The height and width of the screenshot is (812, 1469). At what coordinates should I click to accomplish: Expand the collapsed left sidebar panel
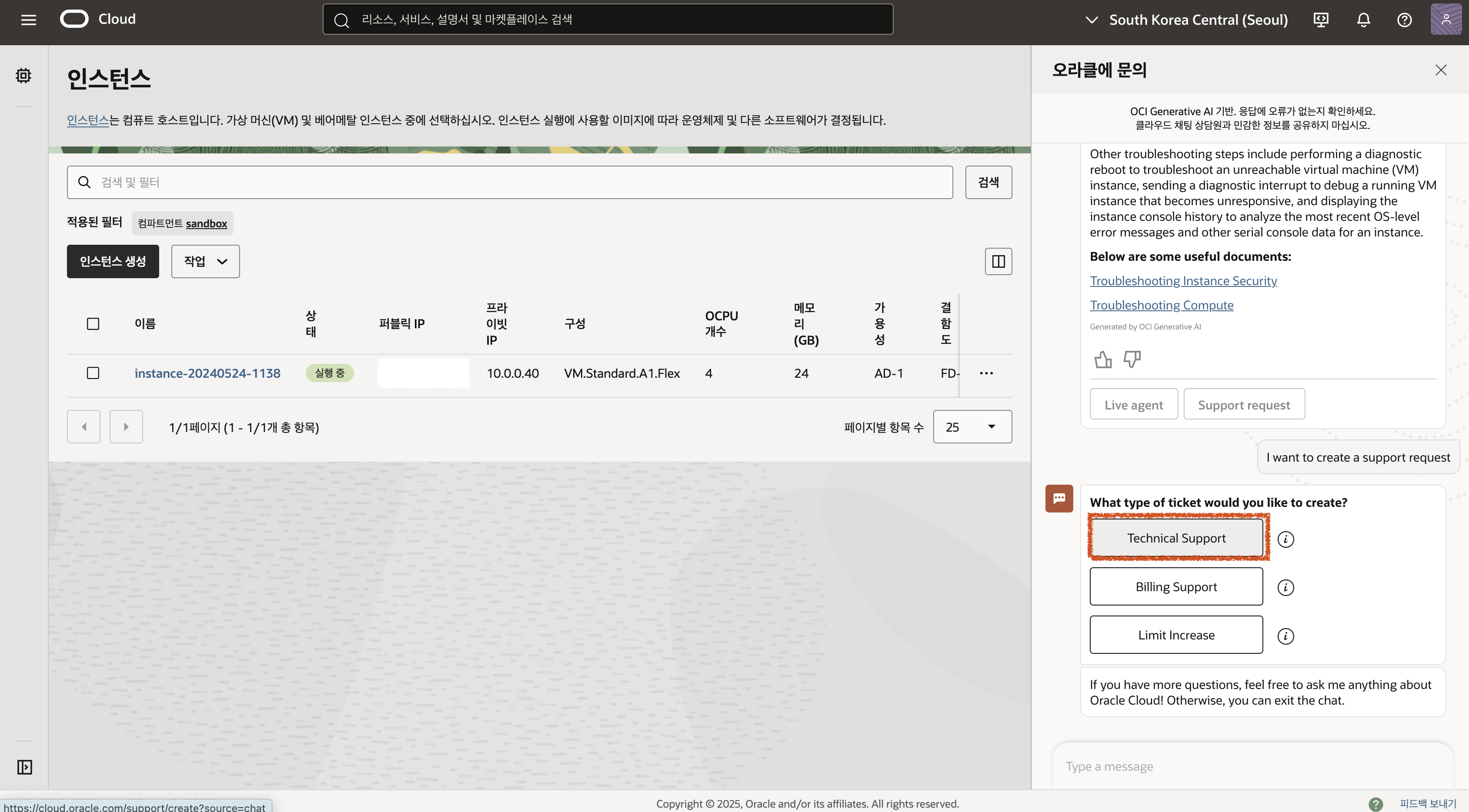24,767
